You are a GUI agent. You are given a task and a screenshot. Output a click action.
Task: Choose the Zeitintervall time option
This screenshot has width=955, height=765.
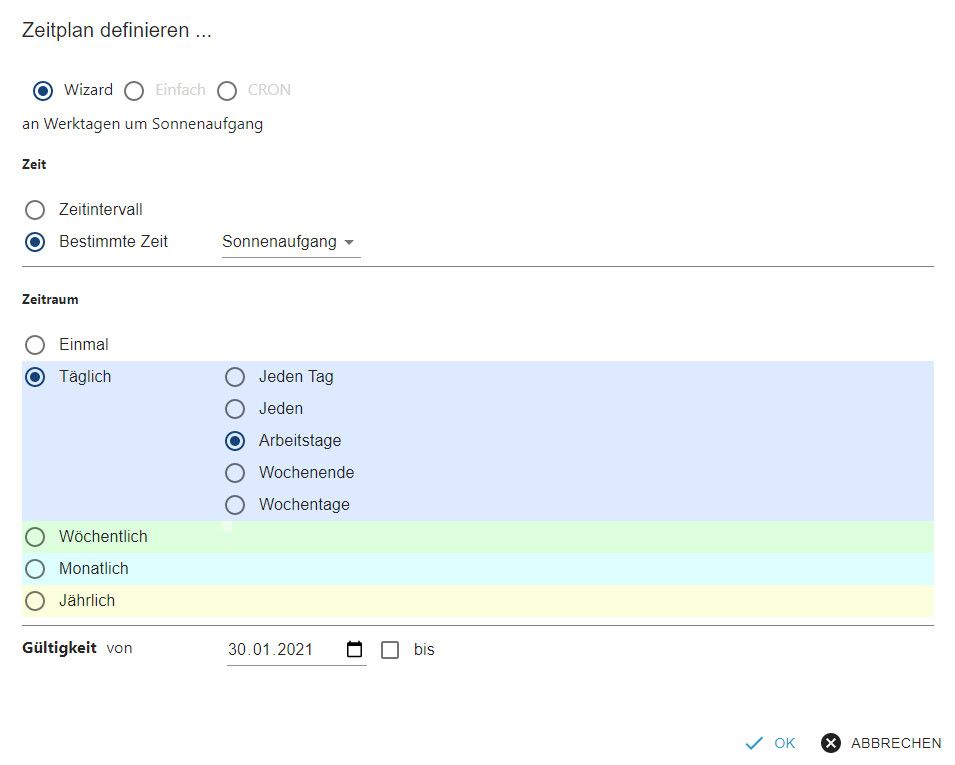pos(35,210)
